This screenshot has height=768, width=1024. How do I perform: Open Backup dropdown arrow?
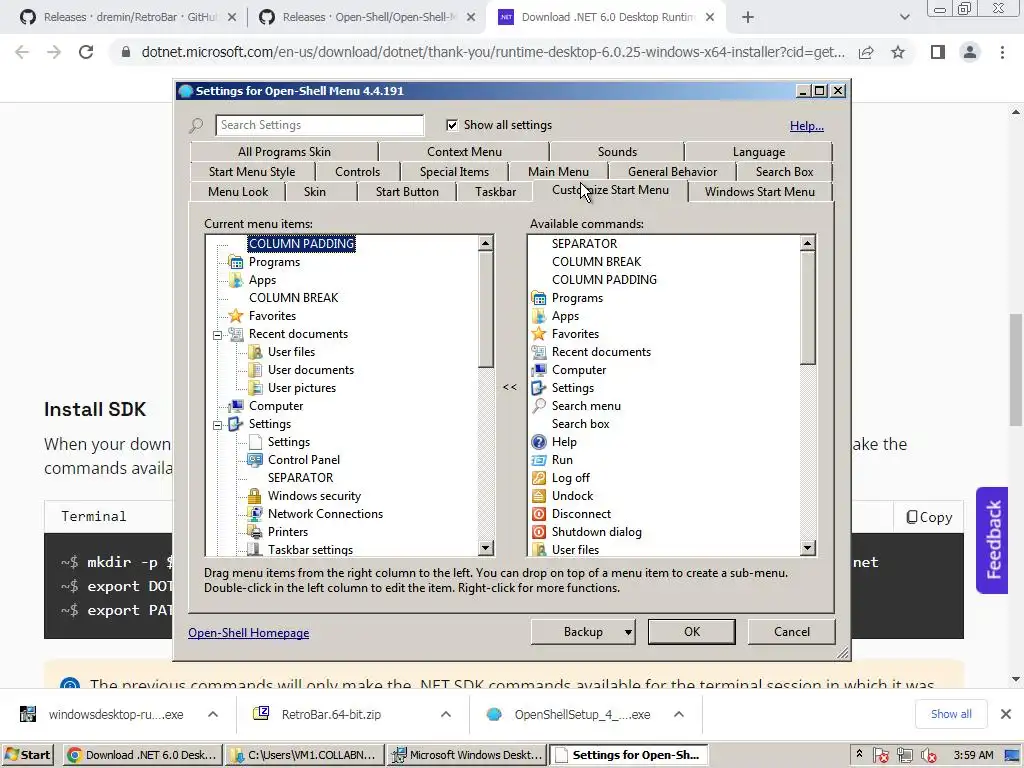[628, 632]
